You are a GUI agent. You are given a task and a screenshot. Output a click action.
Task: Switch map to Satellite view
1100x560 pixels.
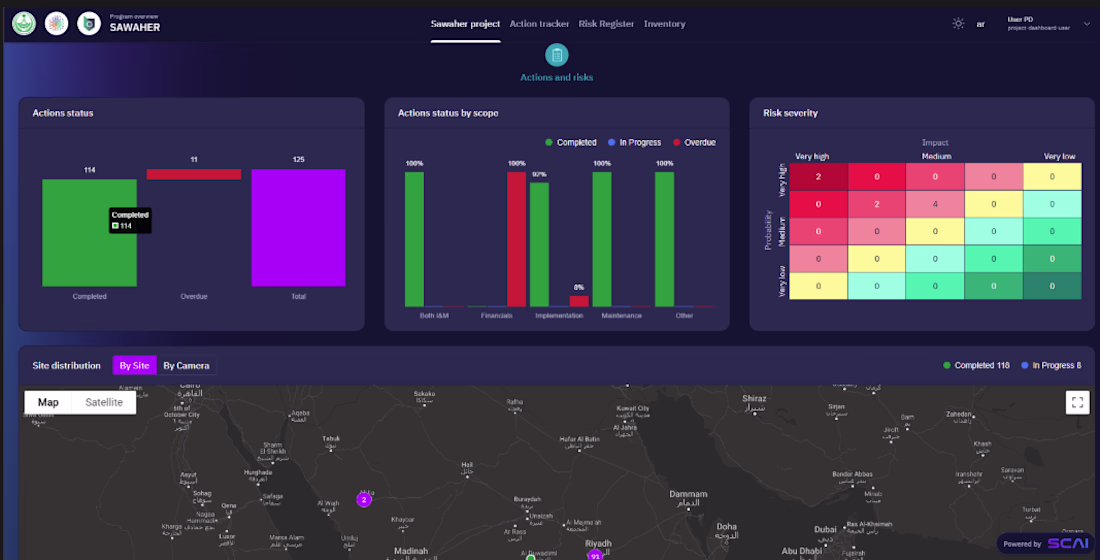click(104, 402)
